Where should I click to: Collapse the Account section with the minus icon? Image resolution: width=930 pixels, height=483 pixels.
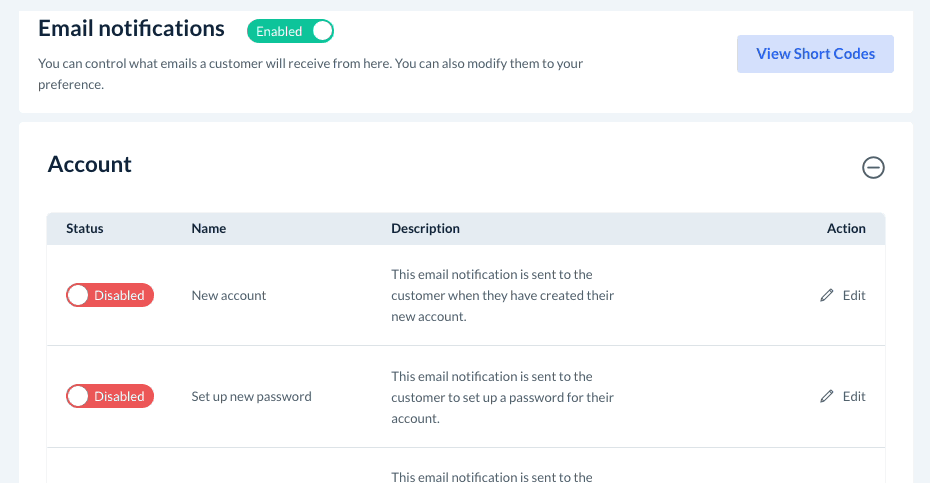pos(873,168)
